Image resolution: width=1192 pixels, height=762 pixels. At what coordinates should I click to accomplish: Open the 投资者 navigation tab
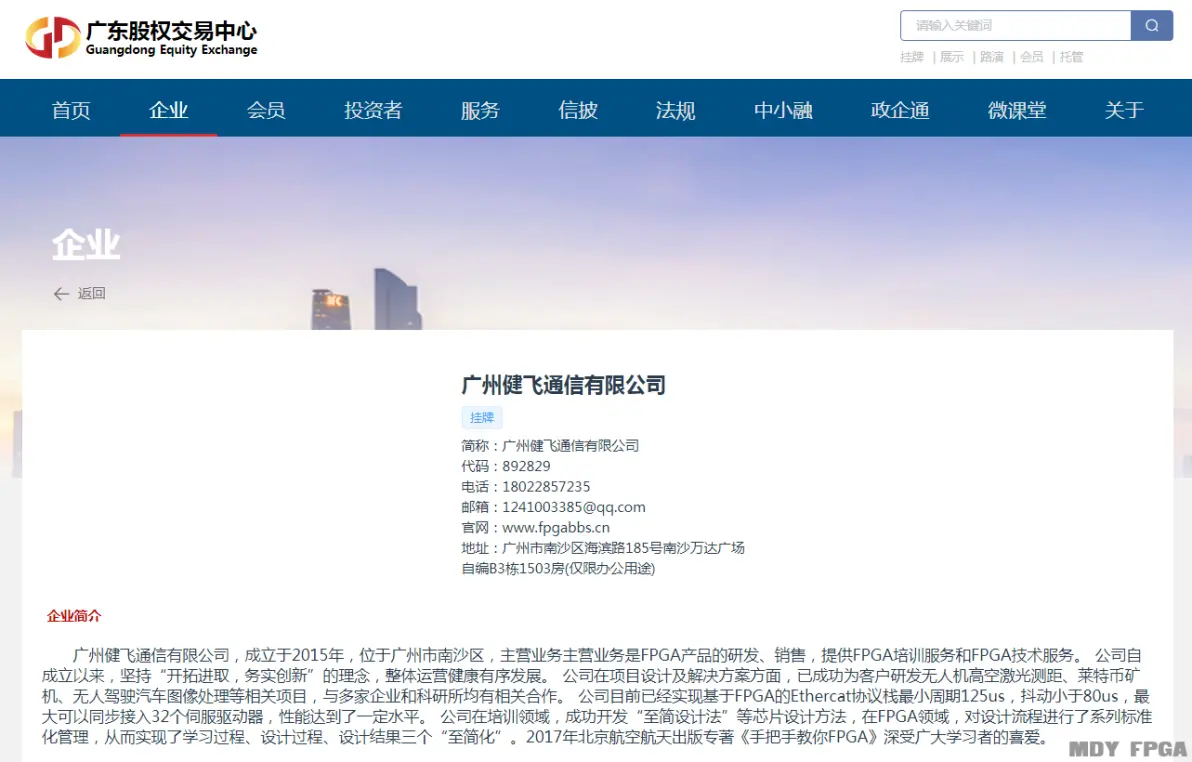(372, 110)
